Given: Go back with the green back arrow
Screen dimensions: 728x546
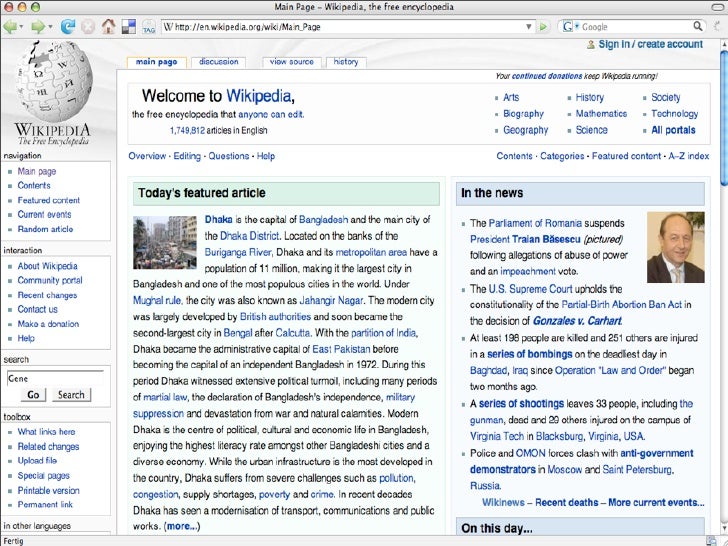Looking at the screenshot, I should pos(10,26).
